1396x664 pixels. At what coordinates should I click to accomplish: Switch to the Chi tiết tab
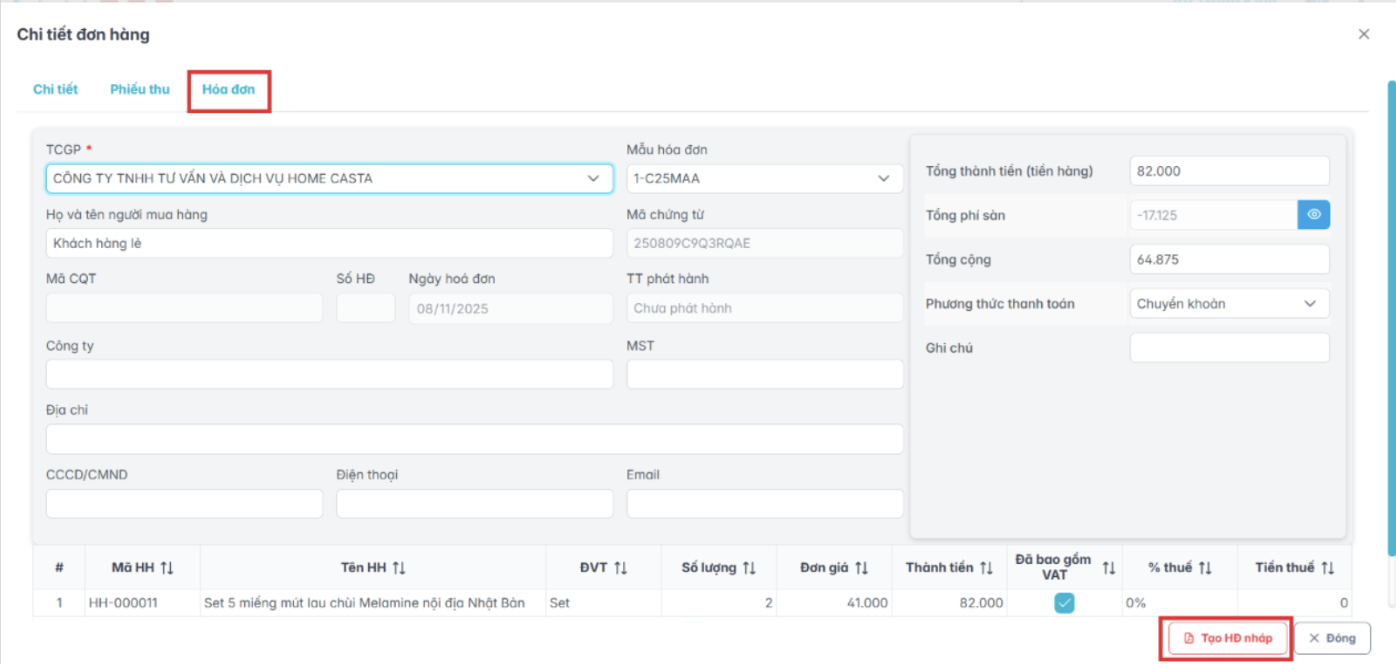pos(55,90)
